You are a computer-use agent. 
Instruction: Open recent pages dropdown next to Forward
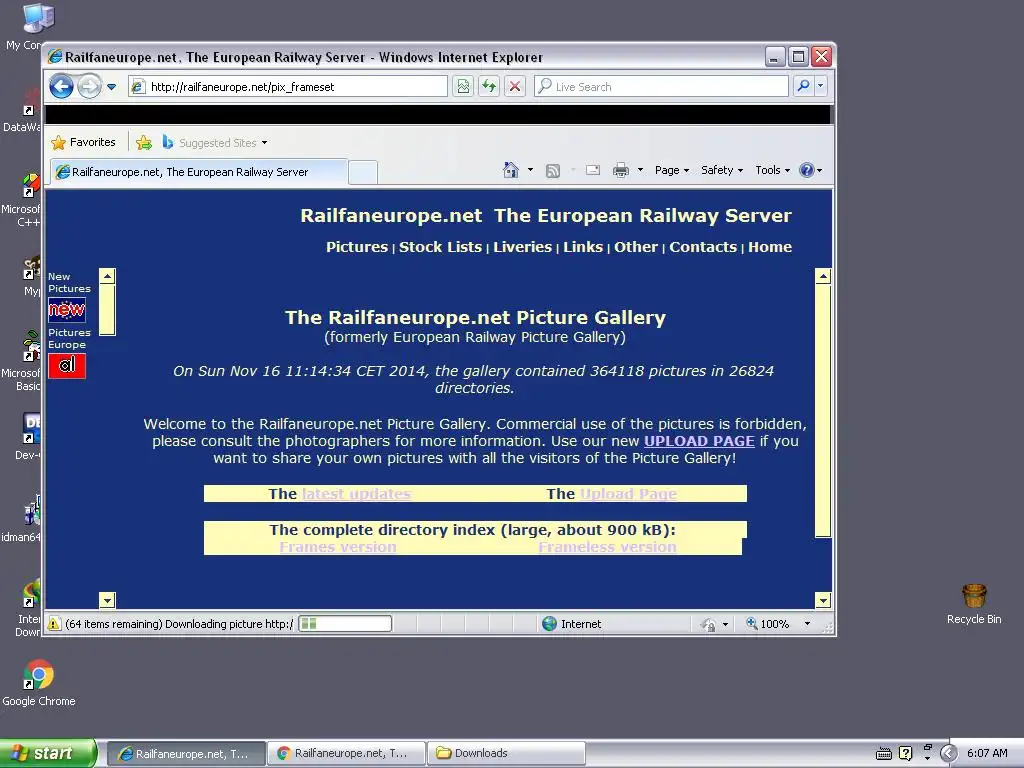112,87
